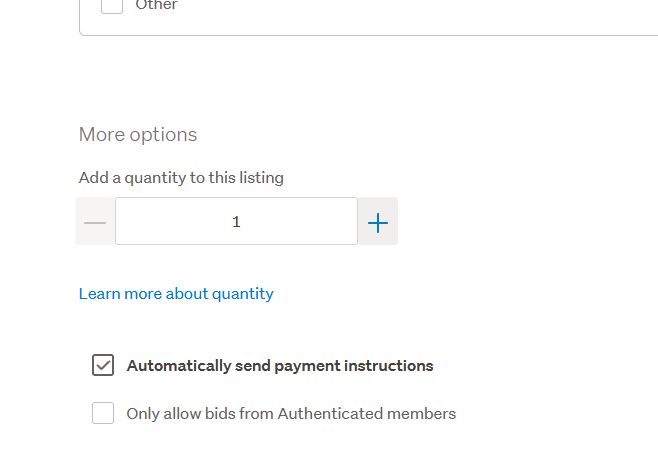Follow the blue quantity help link
Screen dimensions: 658x459
click(176, 293)
